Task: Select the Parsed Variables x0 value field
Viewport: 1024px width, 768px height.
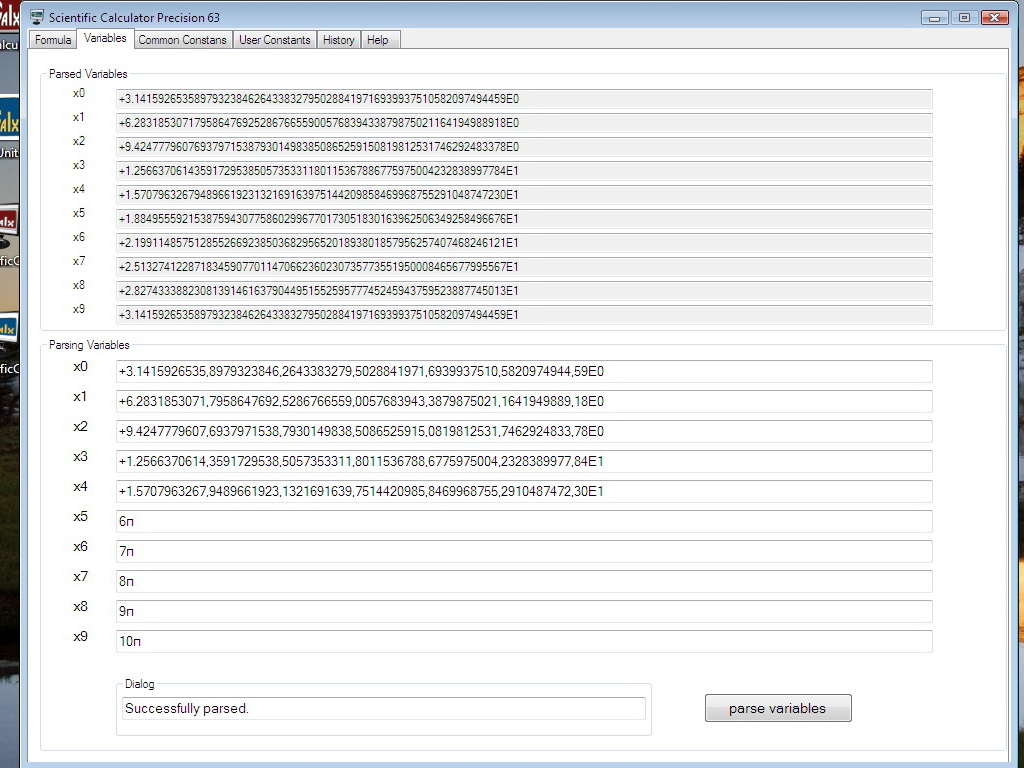Action: pos(524,99)
